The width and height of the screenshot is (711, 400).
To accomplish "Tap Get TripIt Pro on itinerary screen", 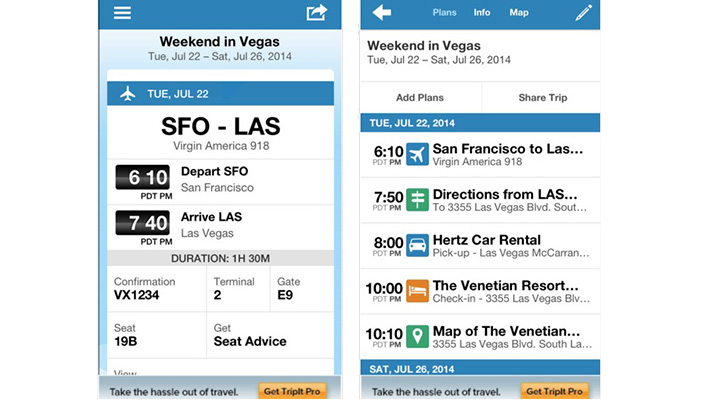I will pyautogui.click(x=555, y=391).
